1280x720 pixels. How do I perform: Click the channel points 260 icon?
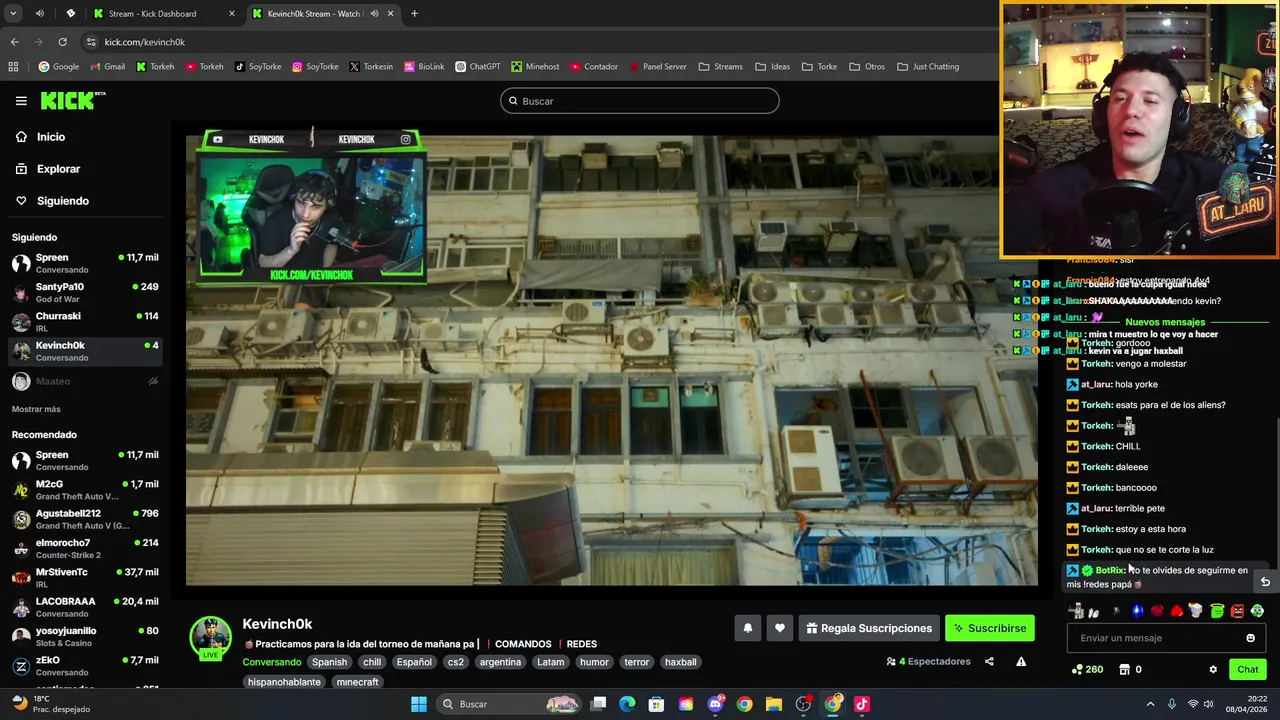point(1087,670)
